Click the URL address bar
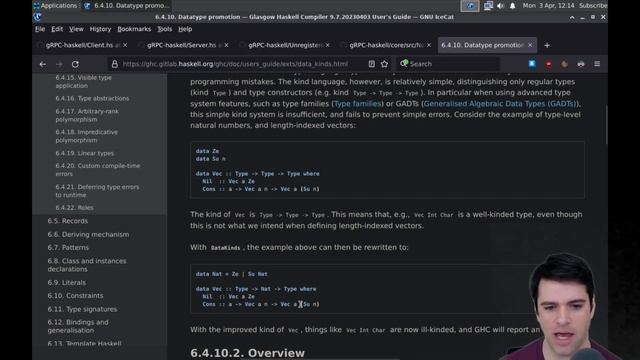 click(x=236, y=64)
